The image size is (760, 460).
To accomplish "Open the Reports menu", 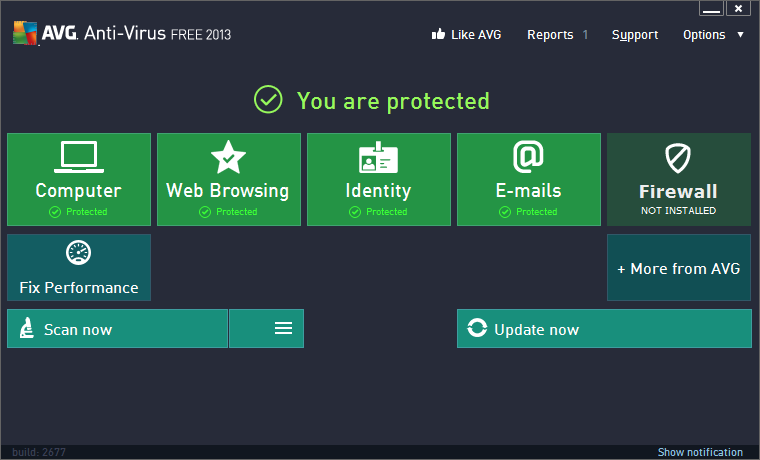I will [550, 34].
